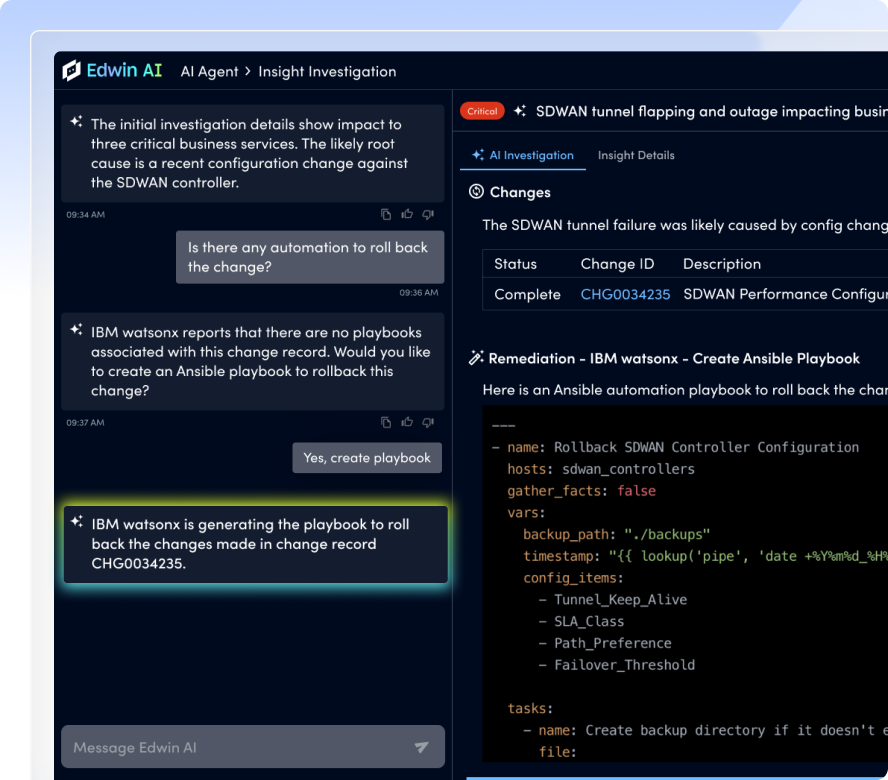Click sparkle icon on initial investigation message
Image resolution: width=888 pixels, height=780 pixels.
click(76, 122)
